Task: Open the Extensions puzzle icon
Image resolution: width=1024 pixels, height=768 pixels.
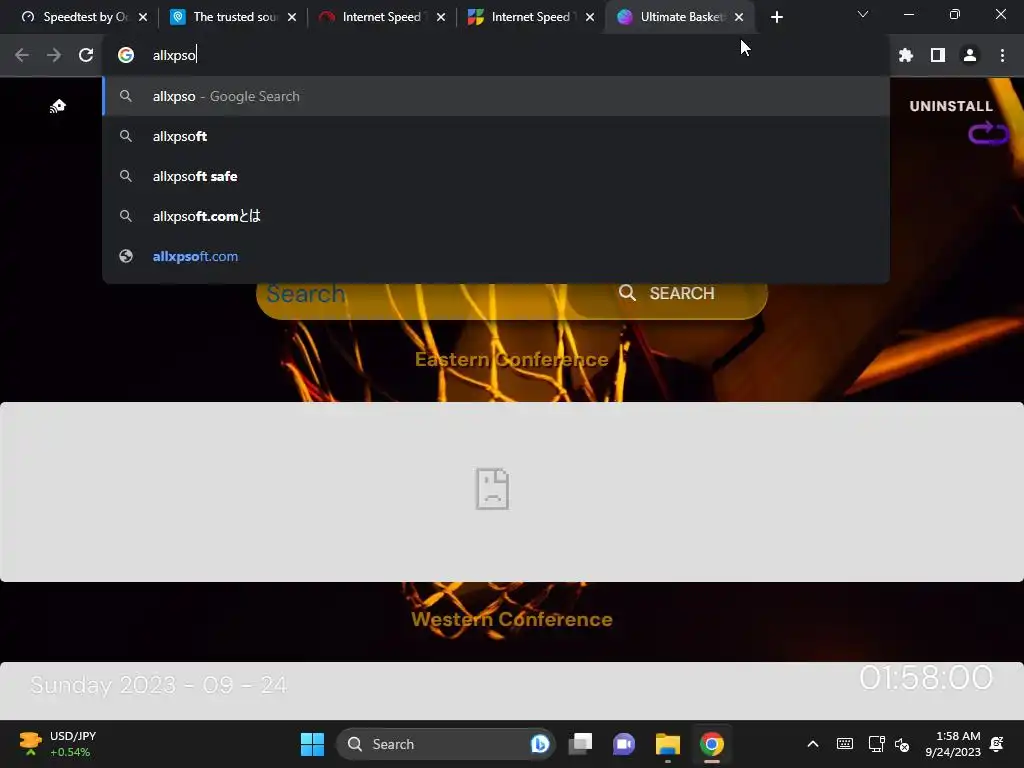Action: click(x=906, y=56)
